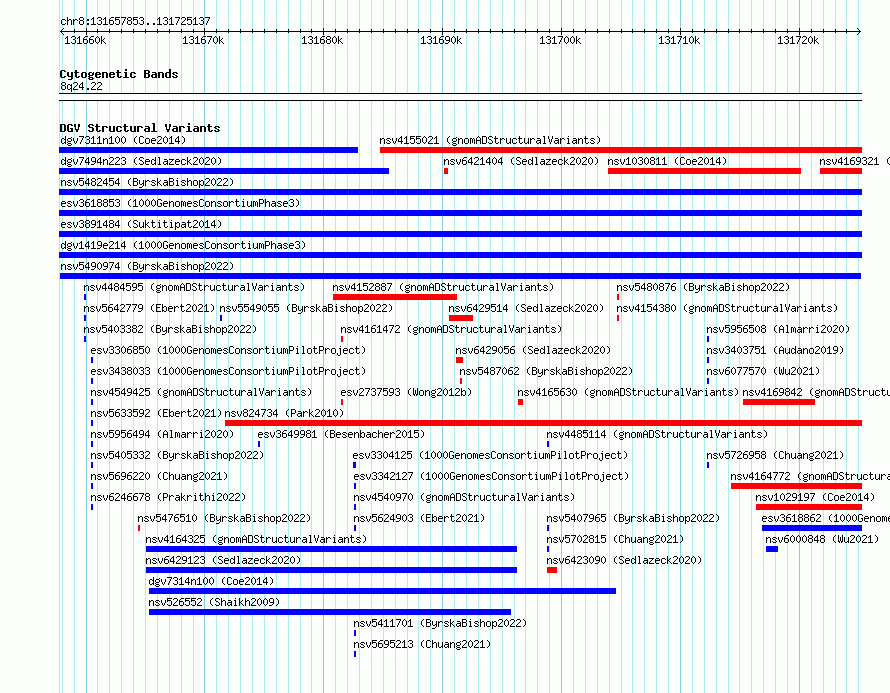This screenshot has width=890, height=693.
Task: Click dgv1419e214 variant label
Action: click(x=183, y=245)
